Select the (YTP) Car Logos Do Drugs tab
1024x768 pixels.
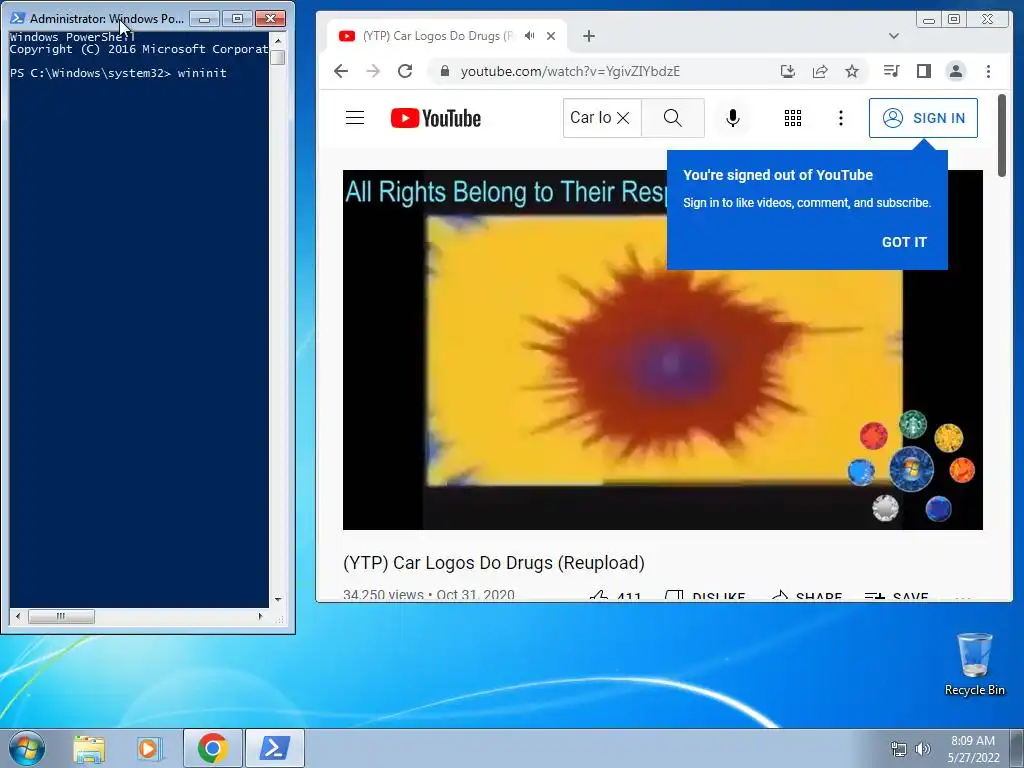coord(438,36)
